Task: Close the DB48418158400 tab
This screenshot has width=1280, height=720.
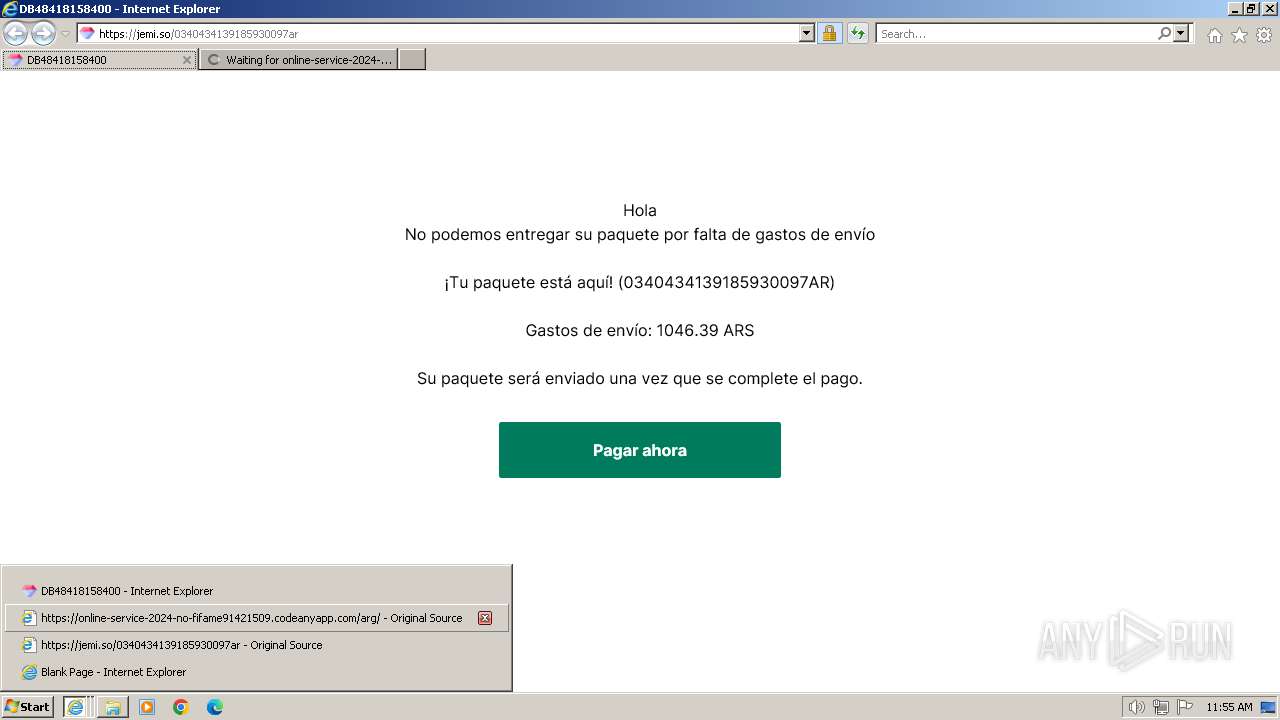Action: 186,60
